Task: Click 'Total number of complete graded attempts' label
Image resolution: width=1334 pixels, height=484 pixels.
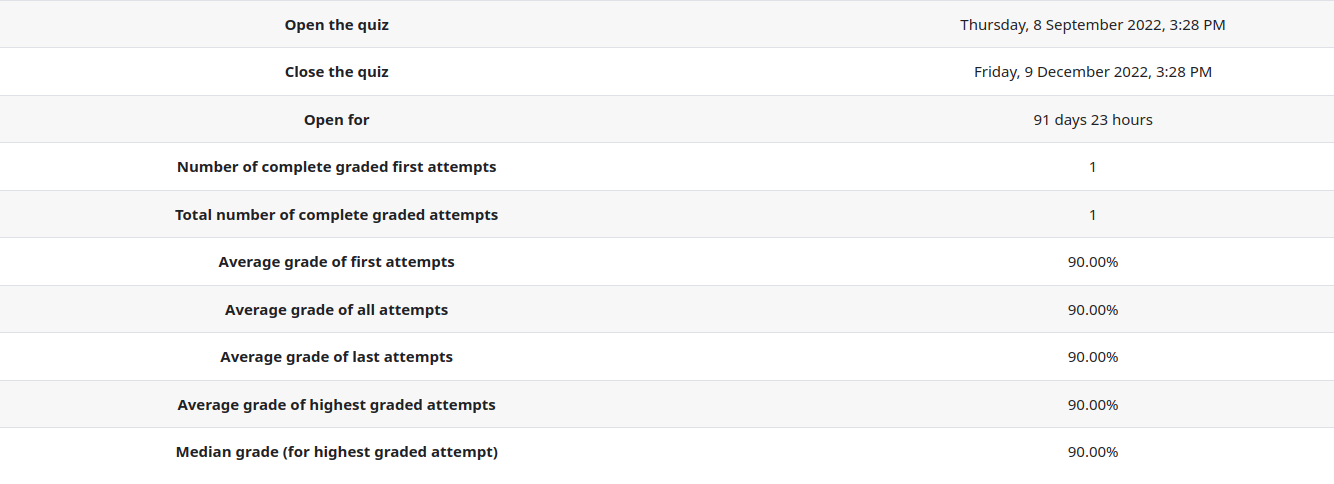Action: pyautogui.click(x=337, y=215)
